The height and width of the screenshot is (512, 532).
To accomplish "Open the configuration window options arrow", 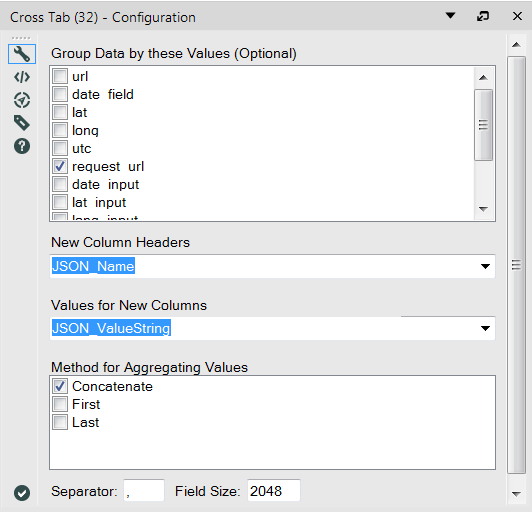I will click(450, 16).
